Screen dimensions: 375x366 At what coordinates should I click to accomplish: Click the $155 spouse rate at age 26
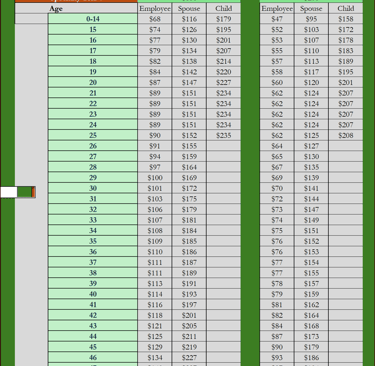pyautogui.click(x=189, y=146)
